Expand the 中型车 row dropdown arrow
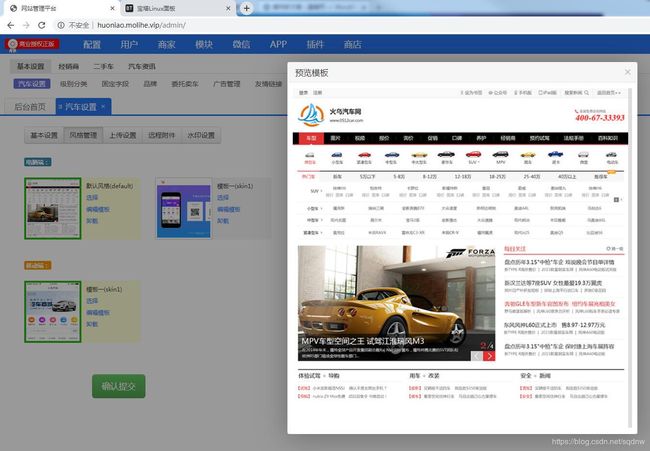Image resolution: width=650 pixels, height=451 pixels. tap(321, 221)
